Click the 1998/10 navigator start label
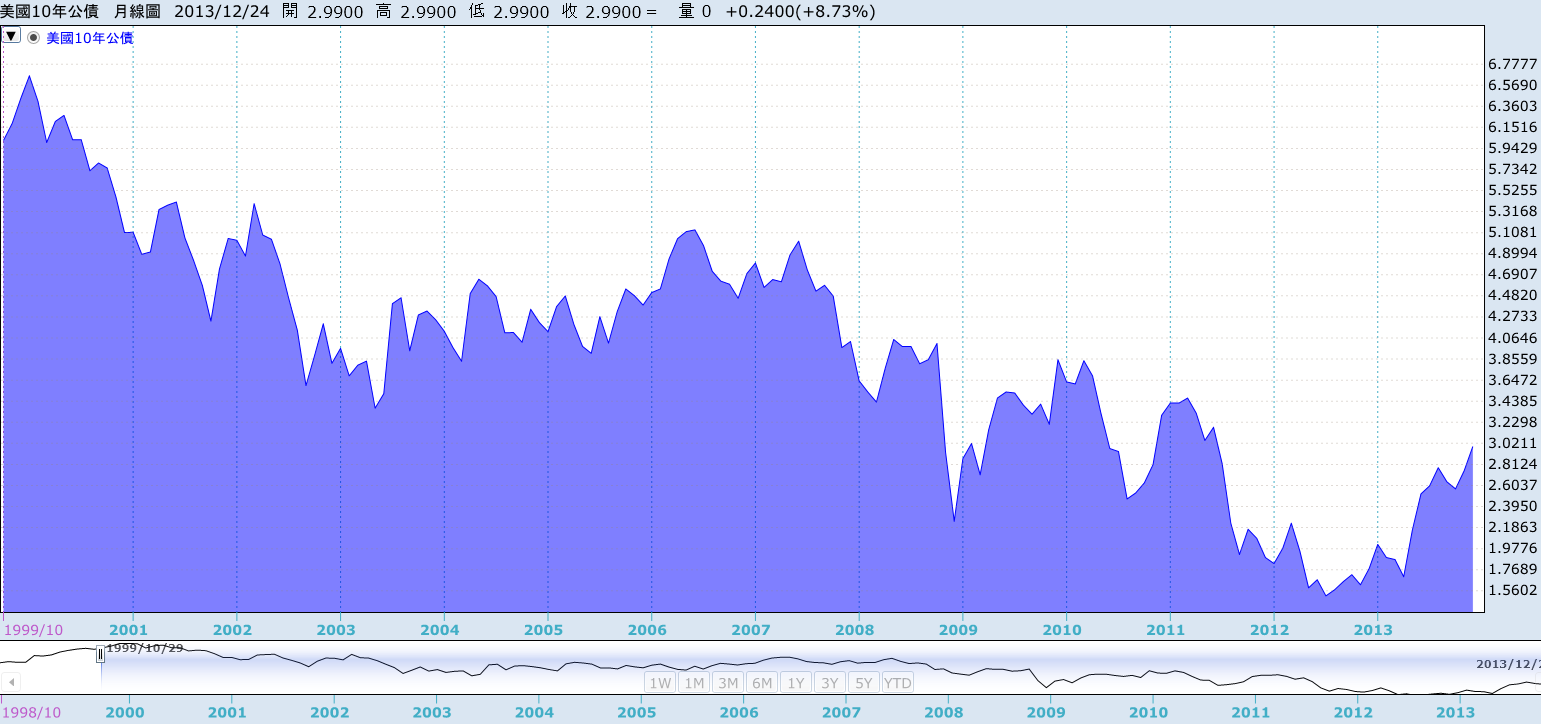1541x724 pixels. pos(31,712)
